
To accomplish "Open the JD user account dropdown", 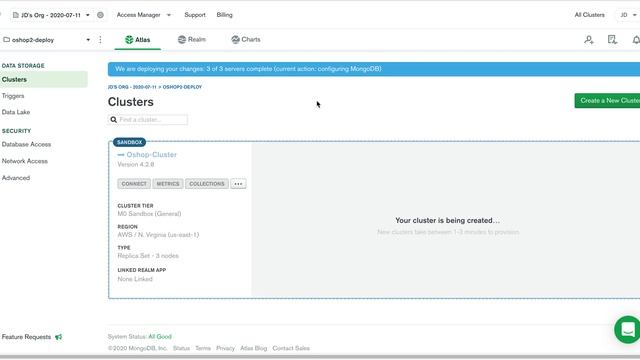I will pos(628,15).
